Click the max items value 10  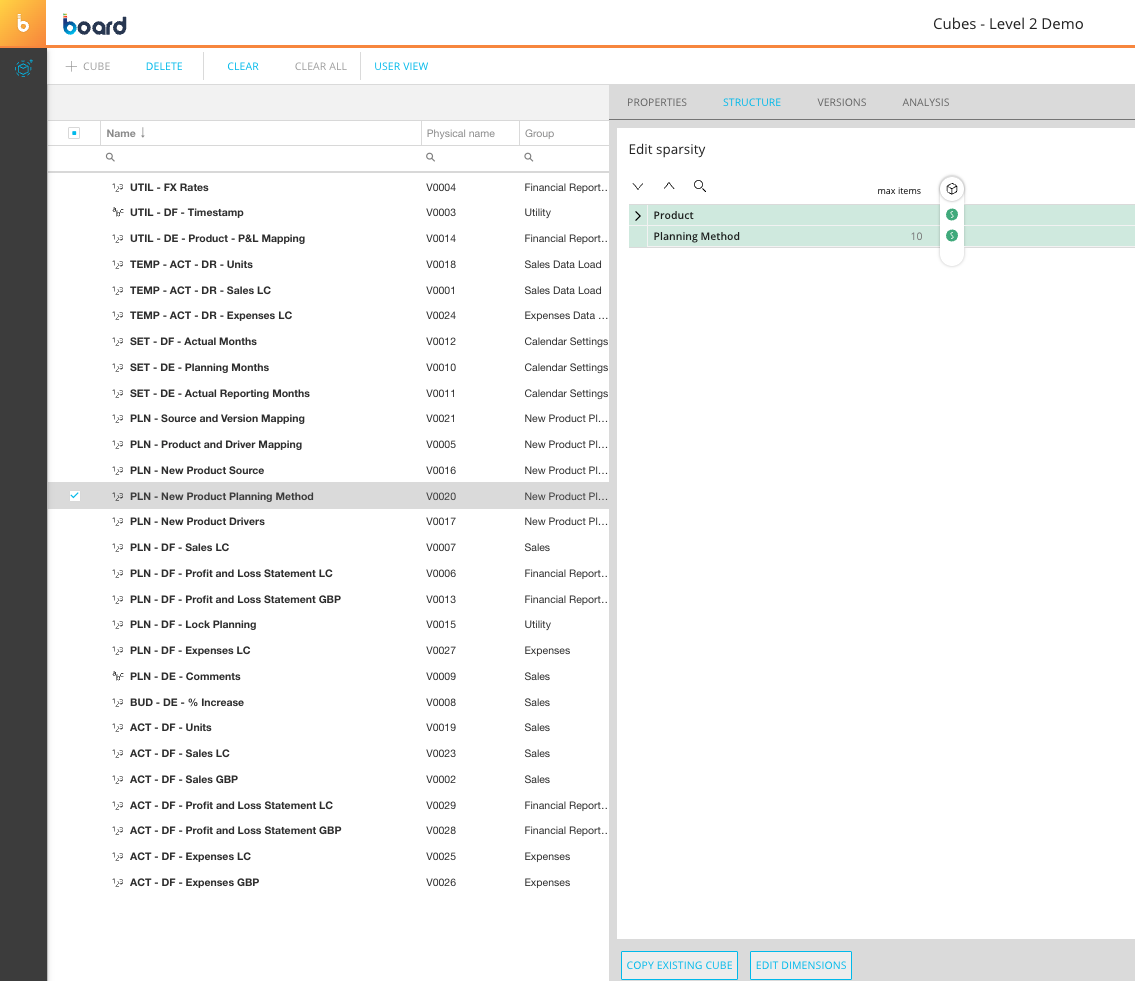point(916,236)
